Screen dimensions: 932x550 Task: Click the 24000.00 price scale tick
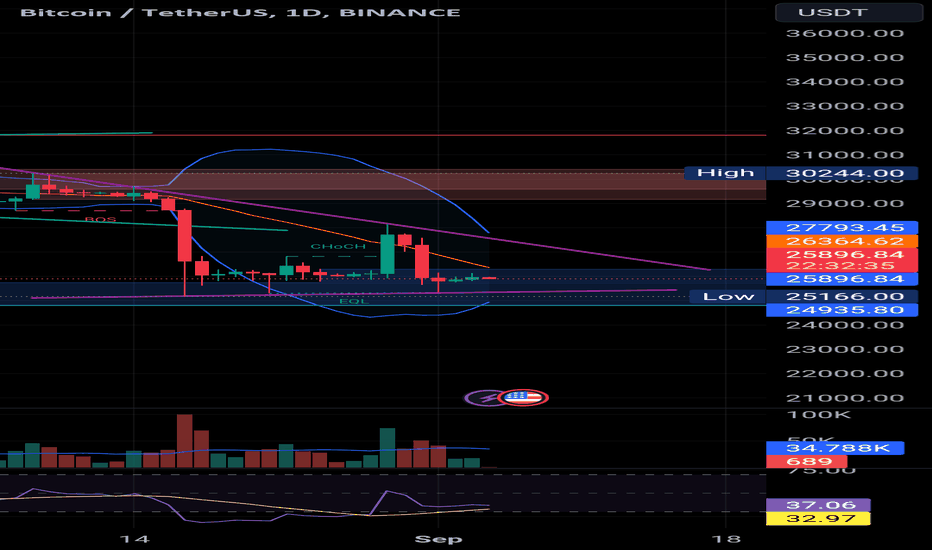845,325
